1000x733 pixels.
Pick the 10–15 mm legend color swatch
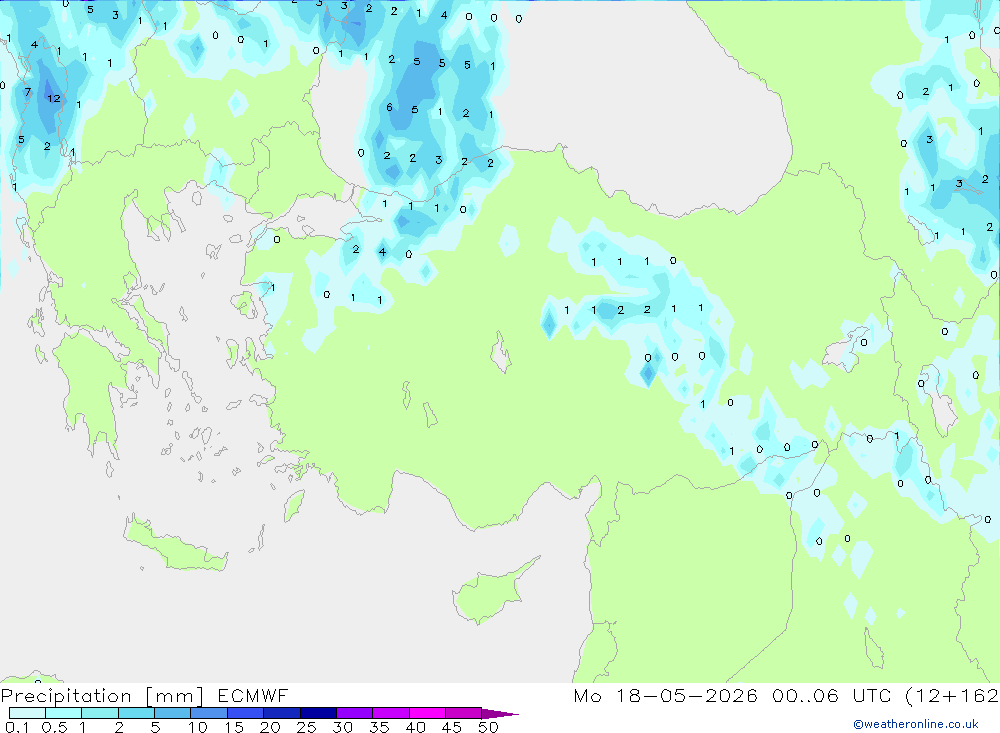[209, 713]
